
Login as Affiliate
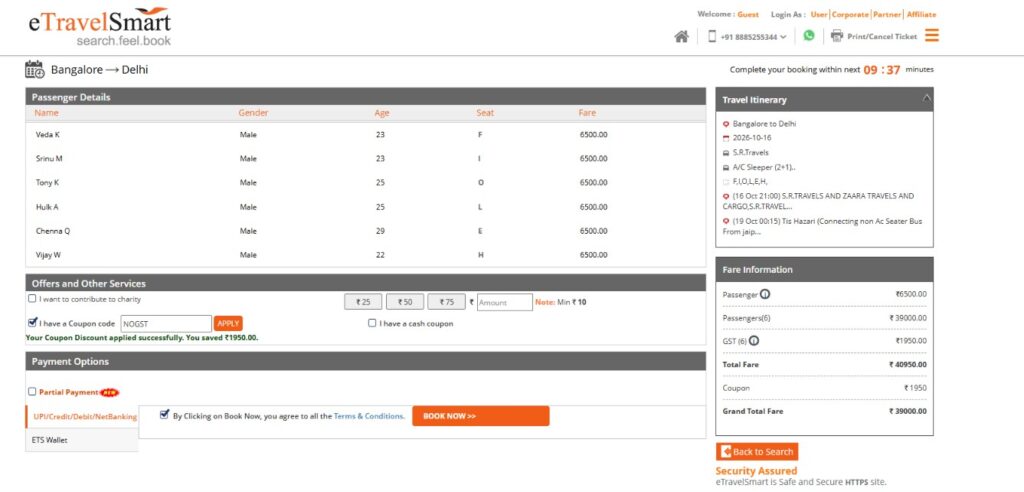click(x=921, y=14)
